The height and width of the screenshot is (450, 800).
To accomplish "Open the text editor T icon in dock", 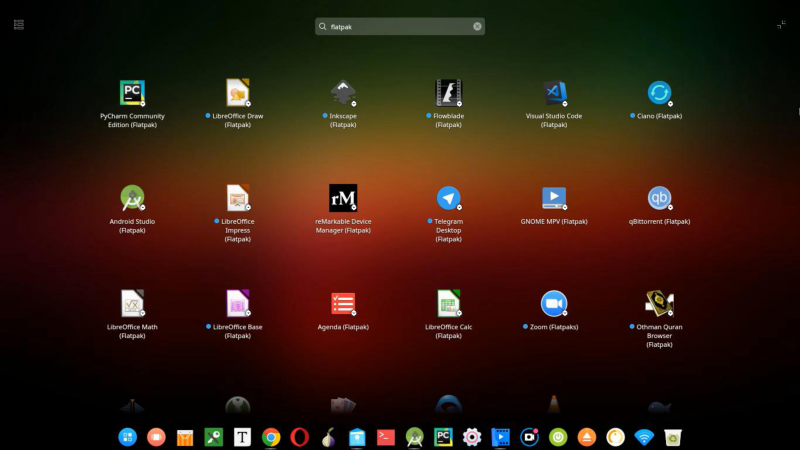I will point(242,437).
